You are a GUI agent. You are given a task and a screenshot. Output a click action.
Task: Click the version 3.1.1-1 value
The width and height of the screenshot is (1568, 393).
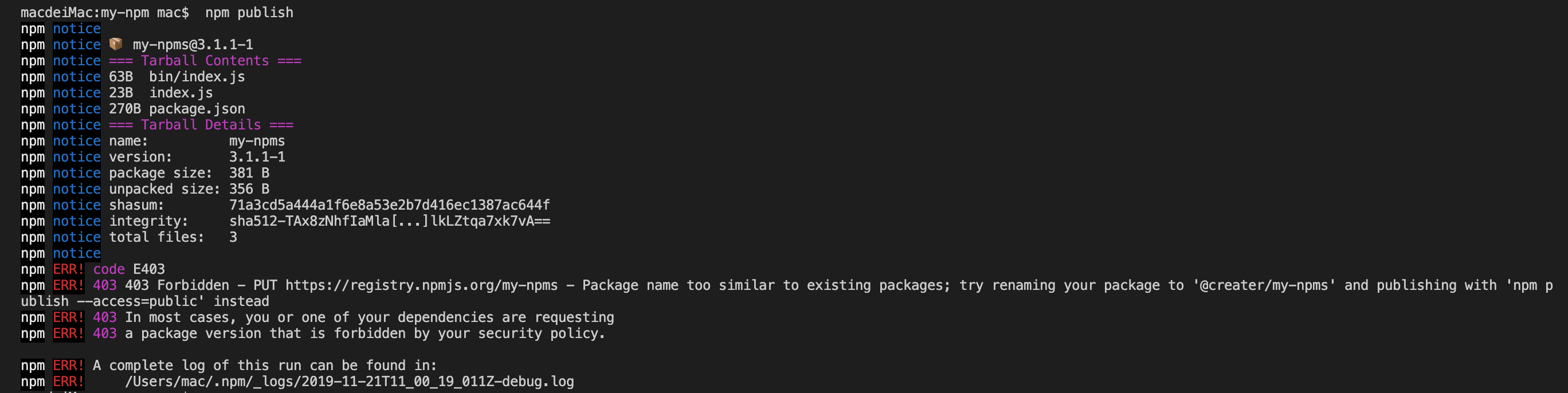coord(257,157)
